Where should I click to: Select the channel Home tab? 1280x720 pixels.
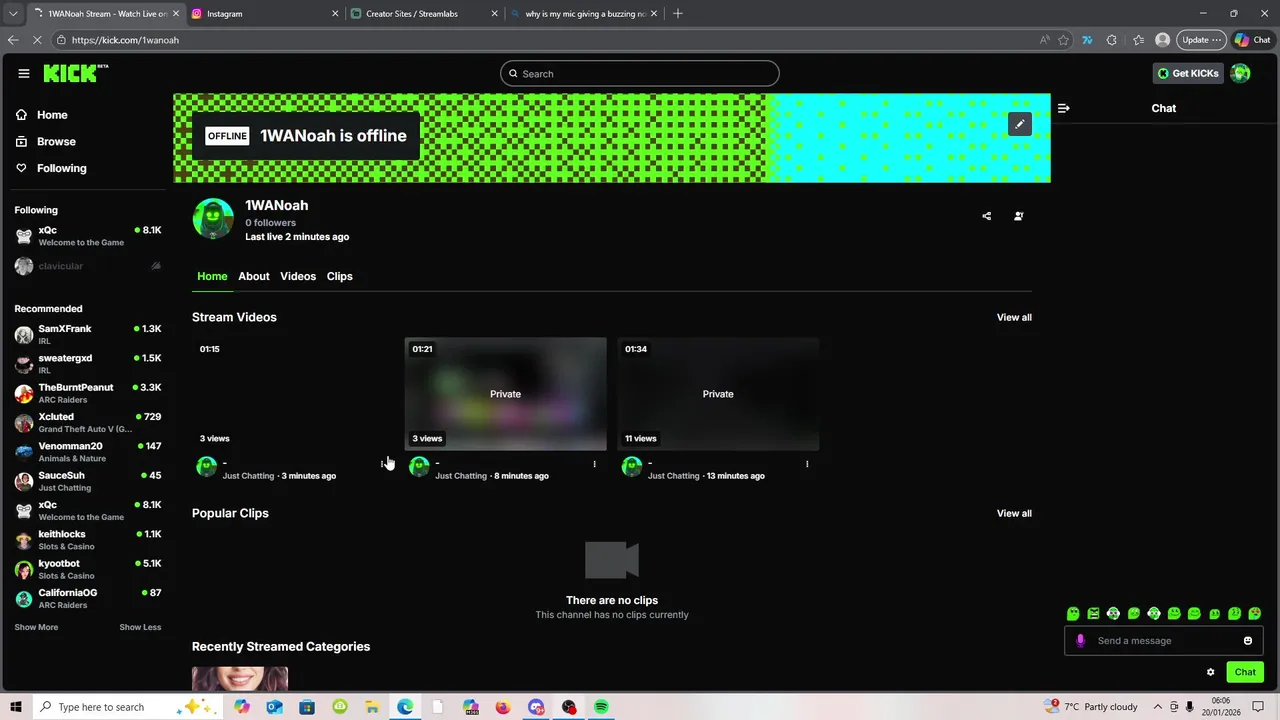tap(212, 276)
